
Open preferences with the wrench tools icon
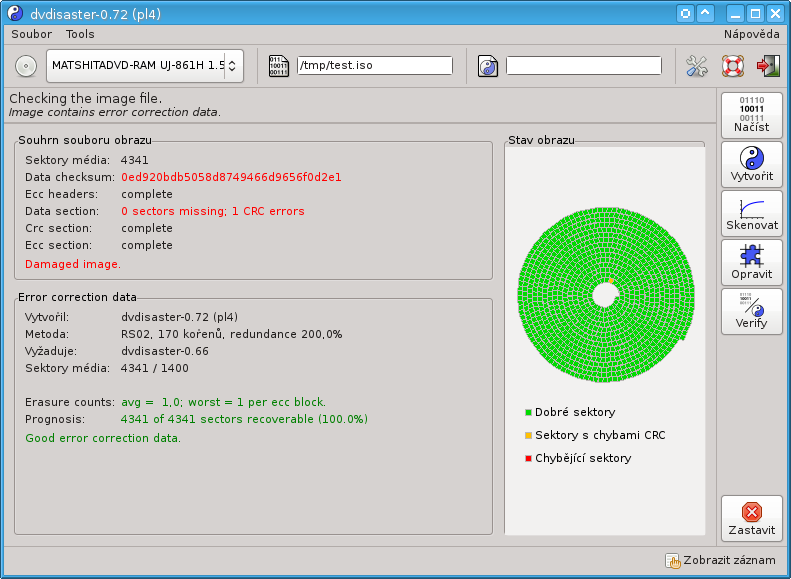coord(697,66)
